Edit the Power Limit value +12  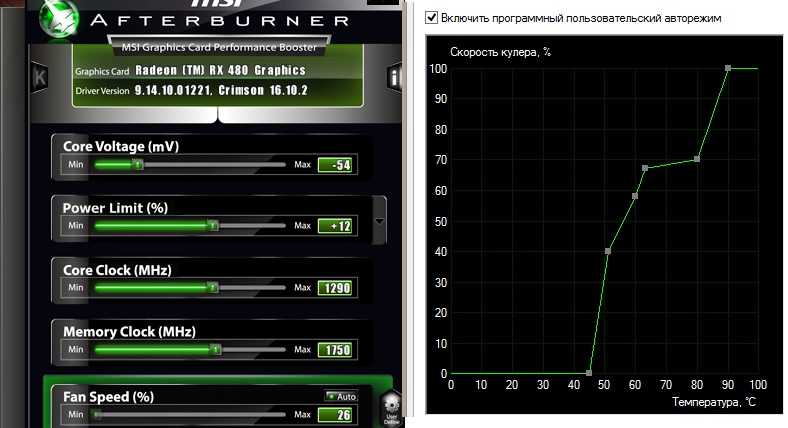336,226
